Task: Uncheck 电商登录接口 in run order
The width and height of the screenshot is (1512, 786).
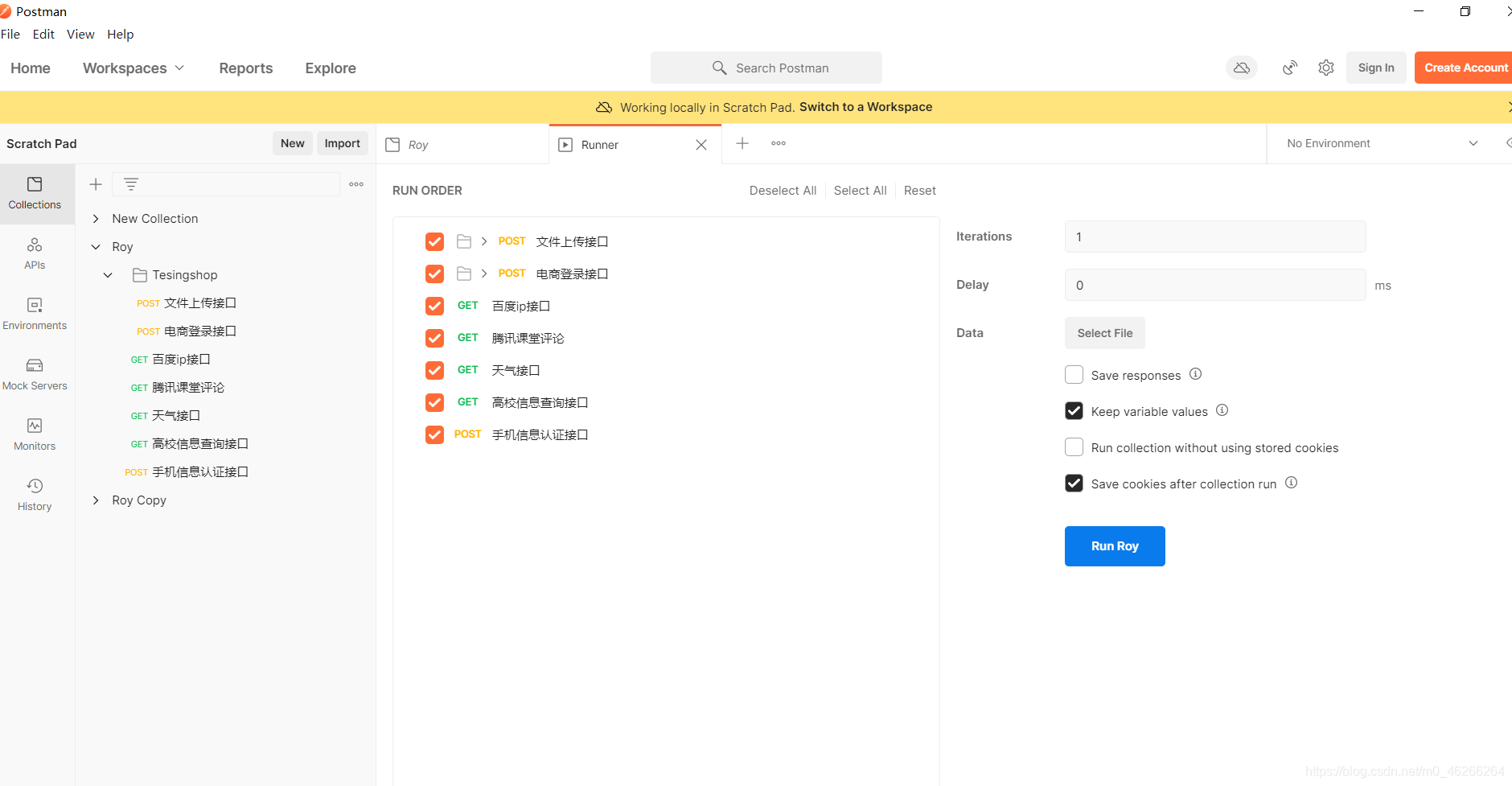Action: [434, 274]
